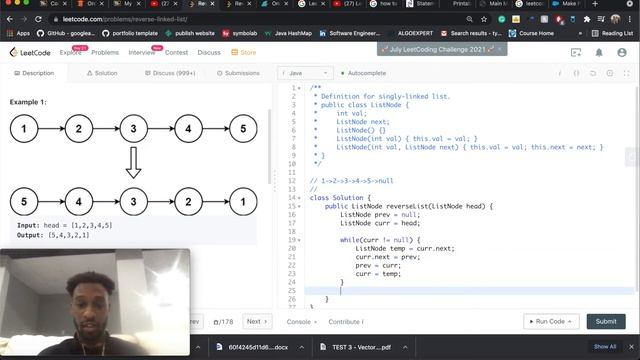640x360 pixels.
Task: Open the media control playlist icon
Action: tap(601, 19)
